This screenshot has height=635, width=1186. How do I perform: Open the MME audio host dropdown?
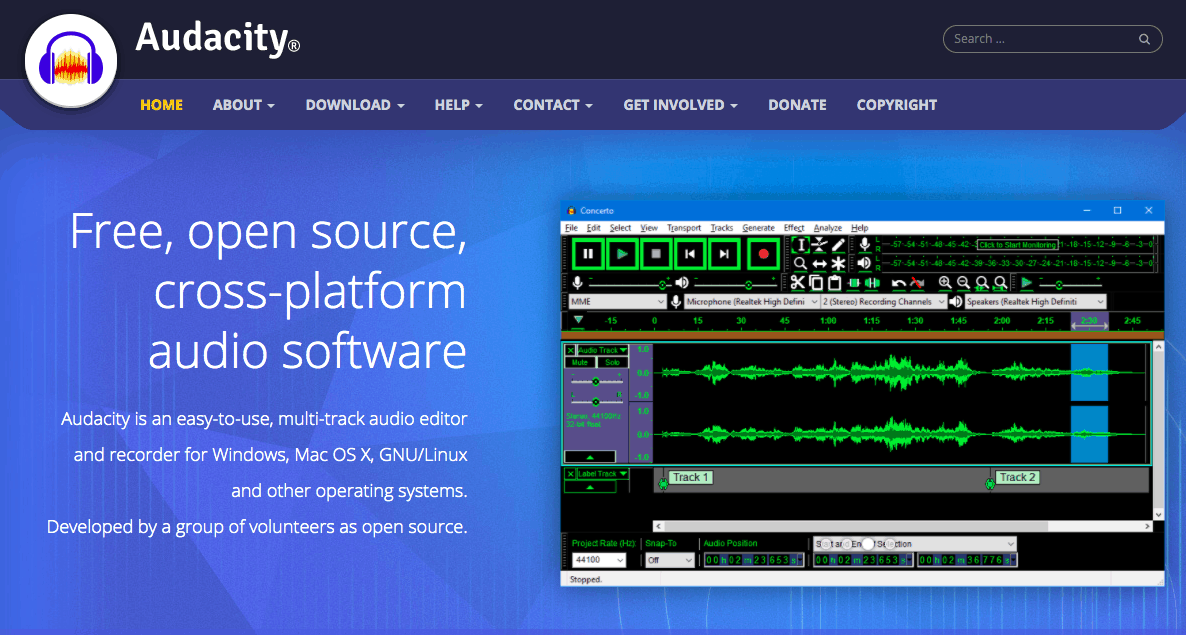tap(616, 302)
